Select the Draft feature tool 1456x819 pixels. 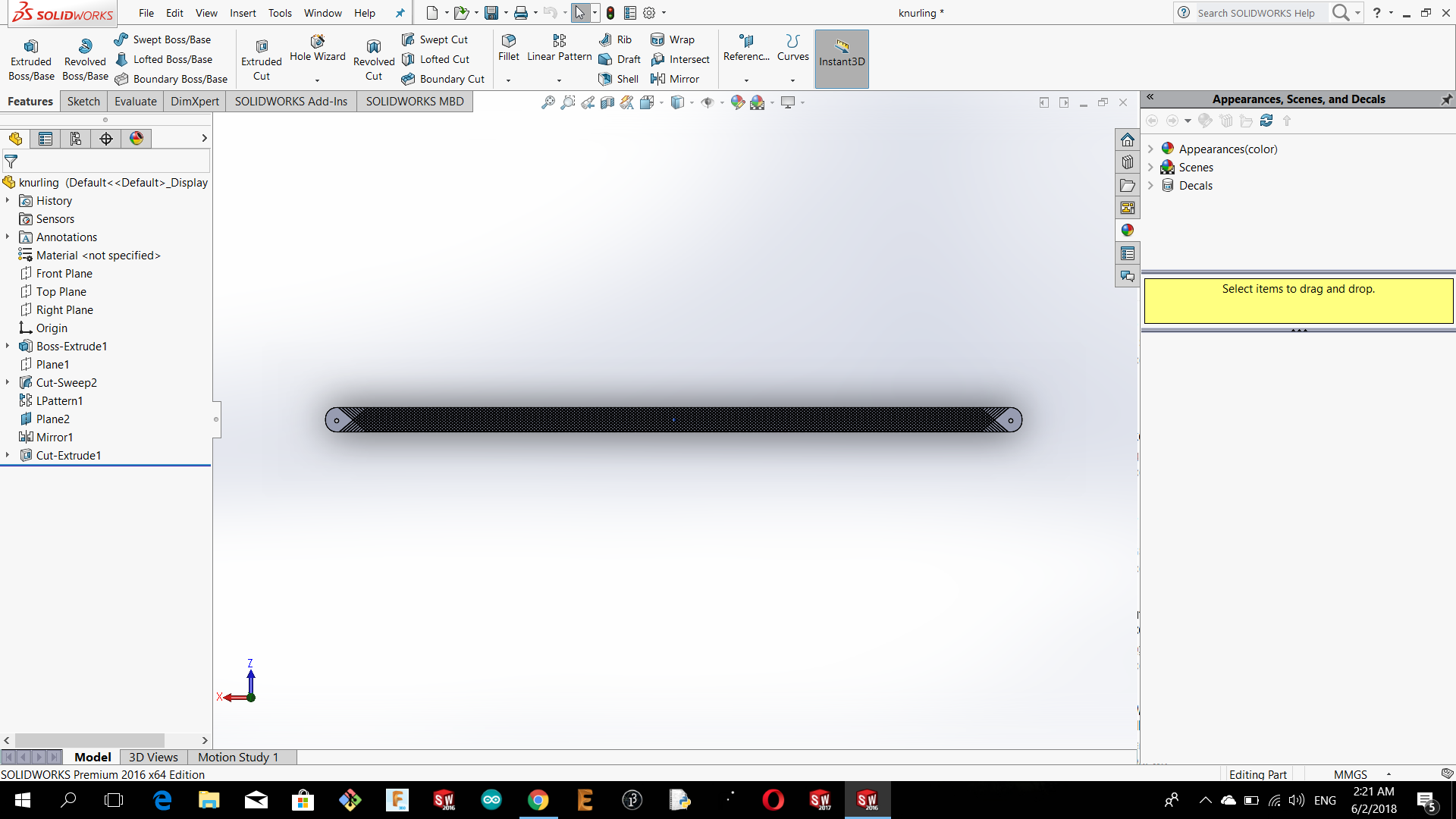(x=620, y=59)
